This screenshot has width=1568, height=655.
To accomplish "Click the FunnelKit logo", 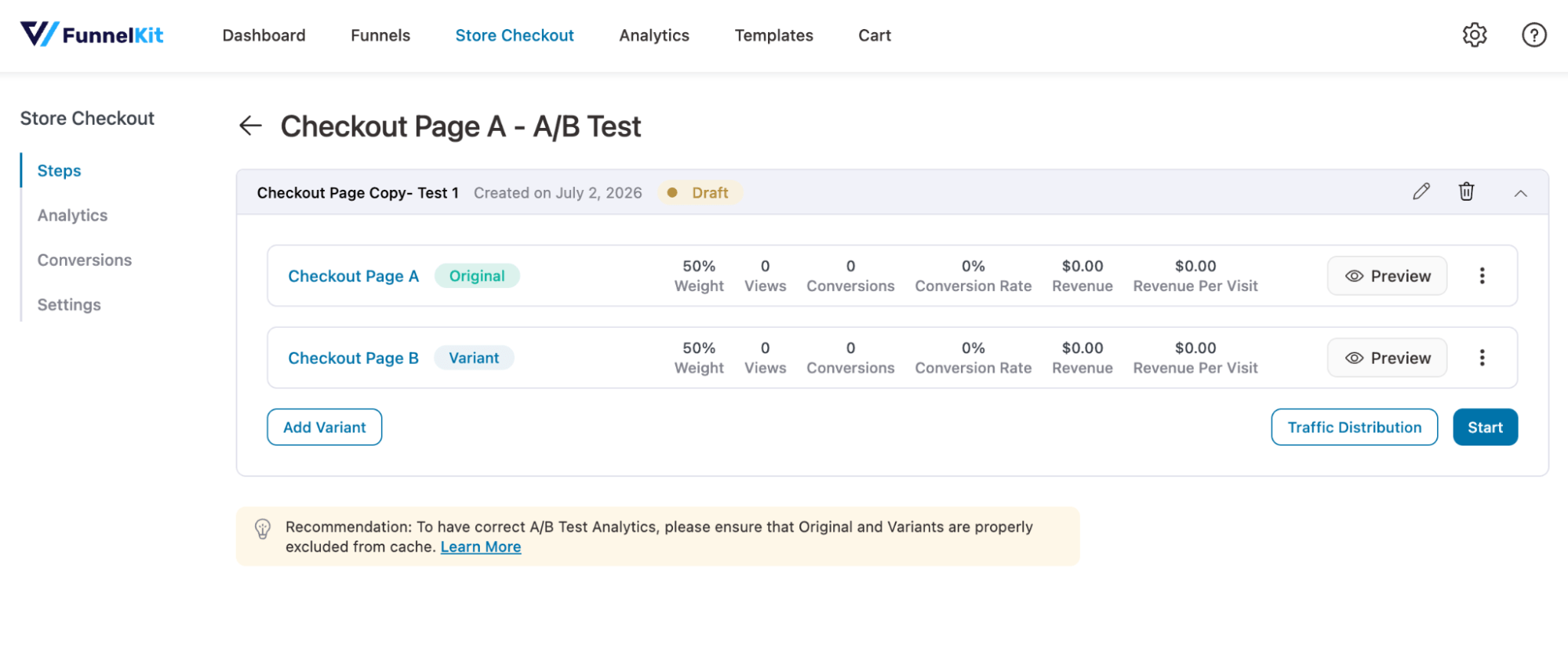I will pos(92,35).
